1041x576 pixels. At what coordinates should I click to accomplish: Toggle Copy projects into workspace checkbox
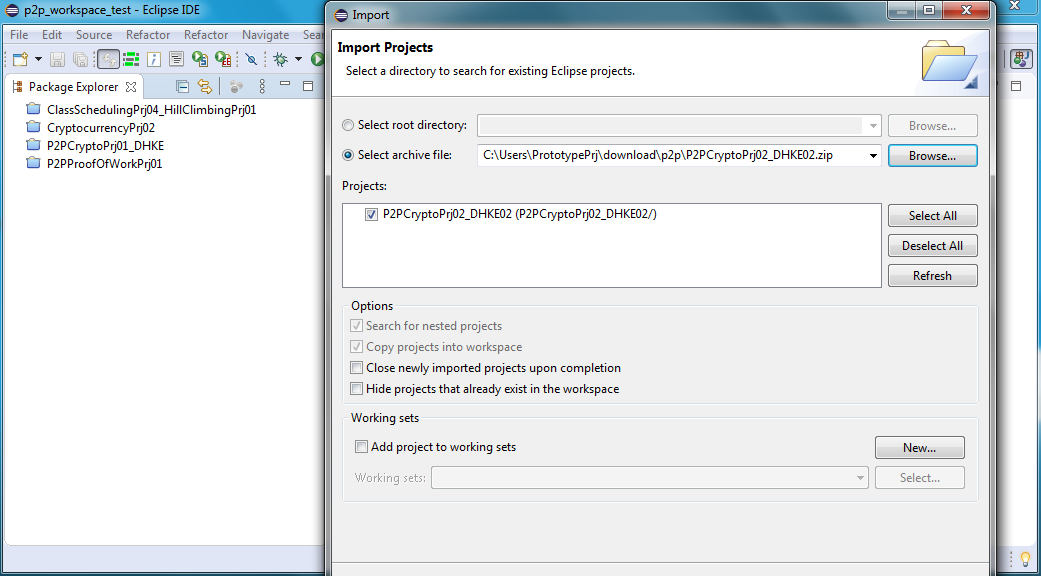(x=357, y=346)
